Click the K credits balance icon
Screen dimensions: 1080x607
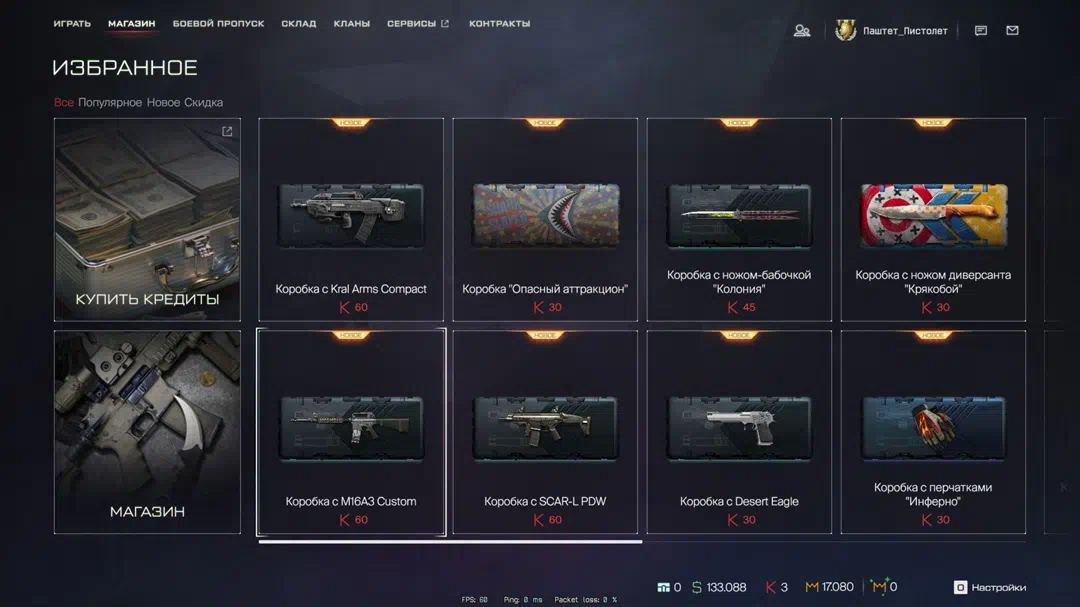coord(770,587)
